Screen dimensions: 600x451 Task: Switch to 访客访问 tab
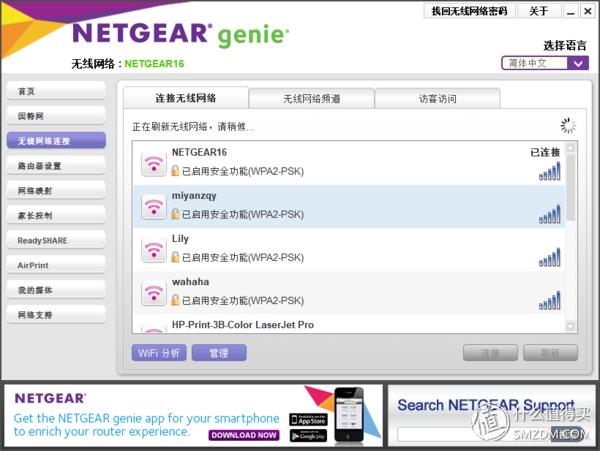pos(437,99)
